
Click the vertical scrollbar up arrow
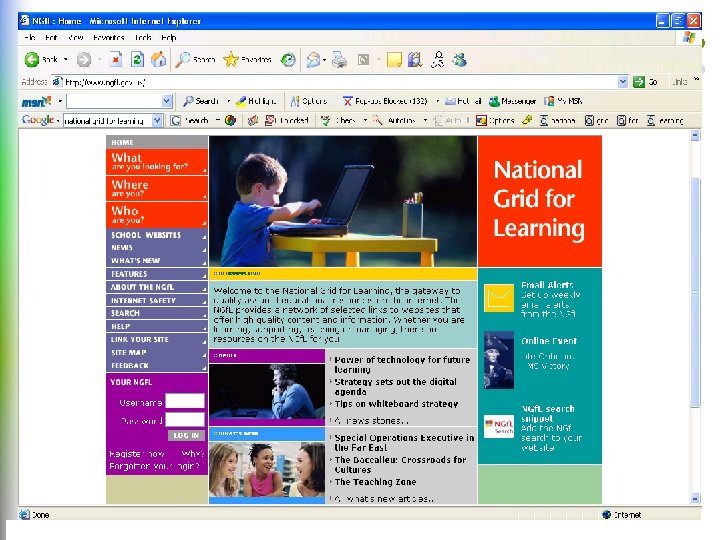(695, 135)
